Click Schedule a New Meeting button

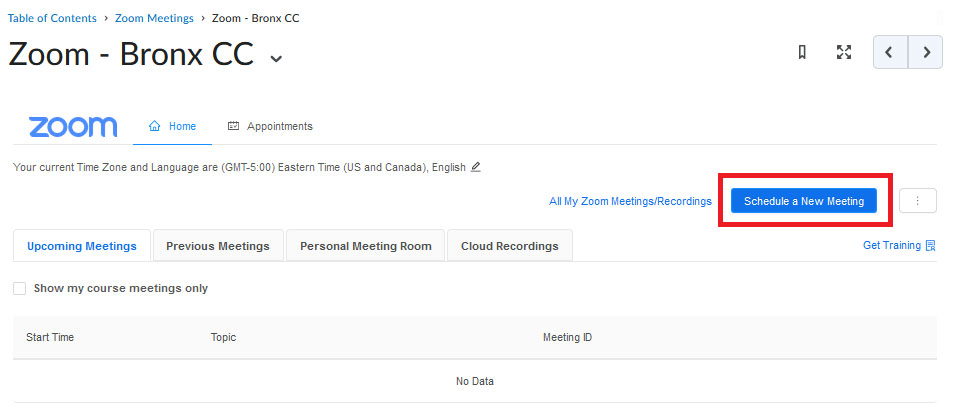(x=804, y=201)
